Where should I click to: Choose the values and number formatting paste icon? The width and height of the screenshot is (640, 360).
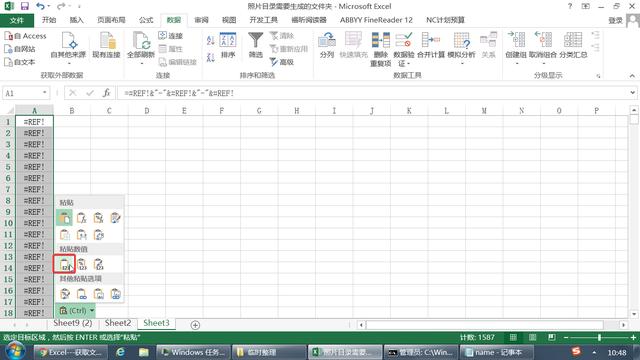coord(82,264)
